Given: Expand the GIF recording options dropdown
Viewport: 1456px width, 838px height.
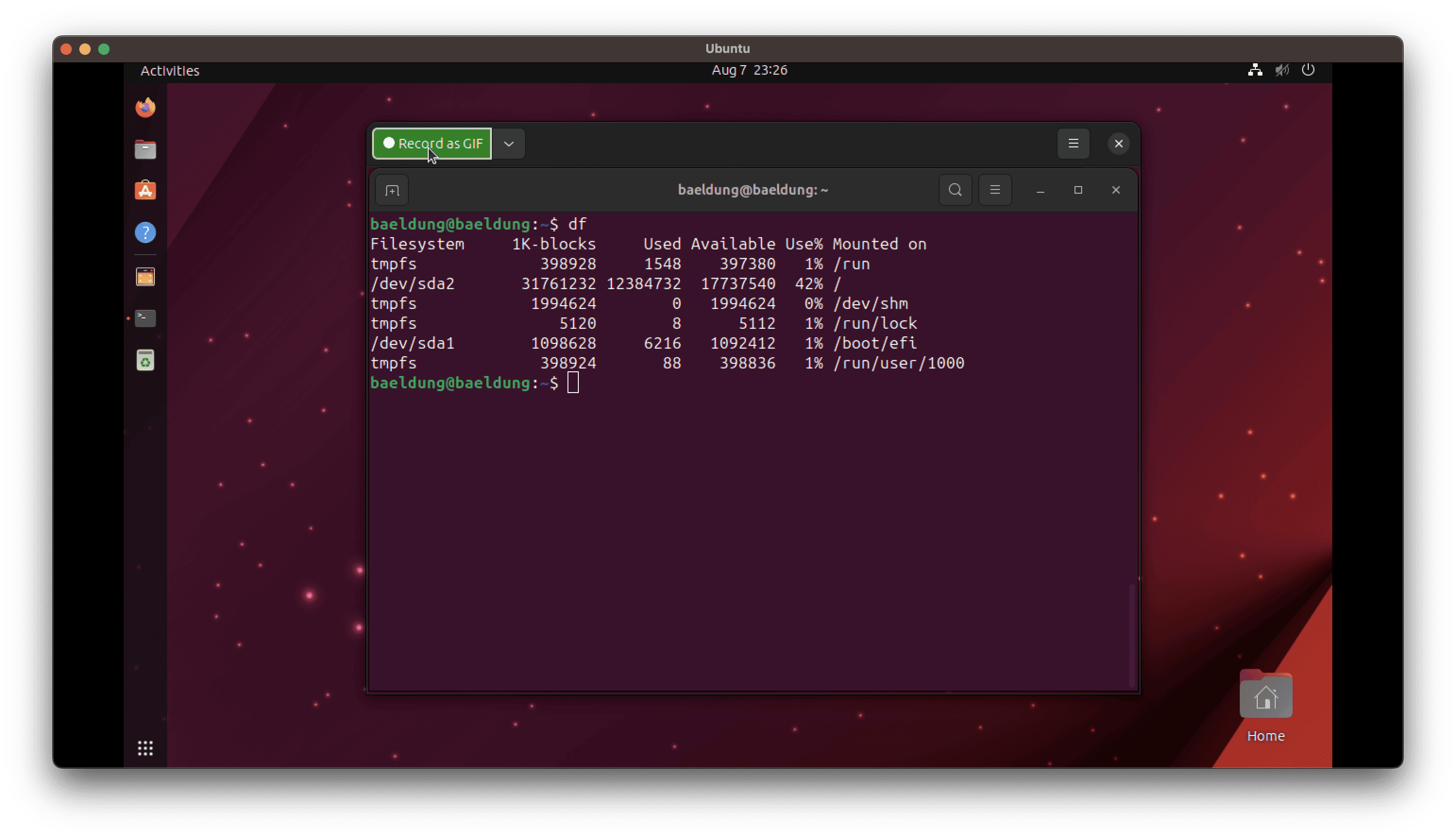Looking at the screenshot, I should (510, 143).
